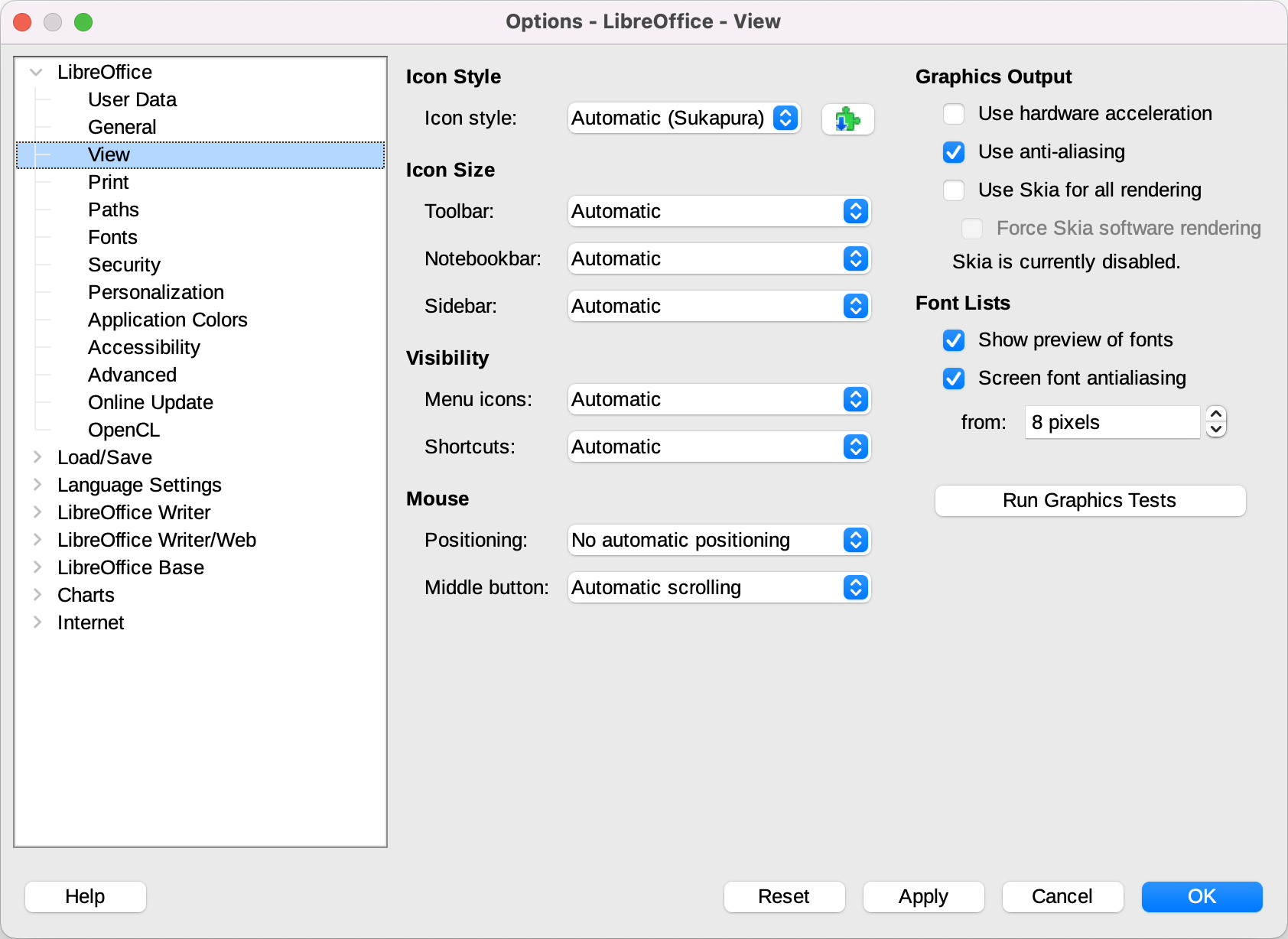1288x939 pixels.
Task: Open the Toolbar icon size dropdown
Action: [x=719, y=212]
